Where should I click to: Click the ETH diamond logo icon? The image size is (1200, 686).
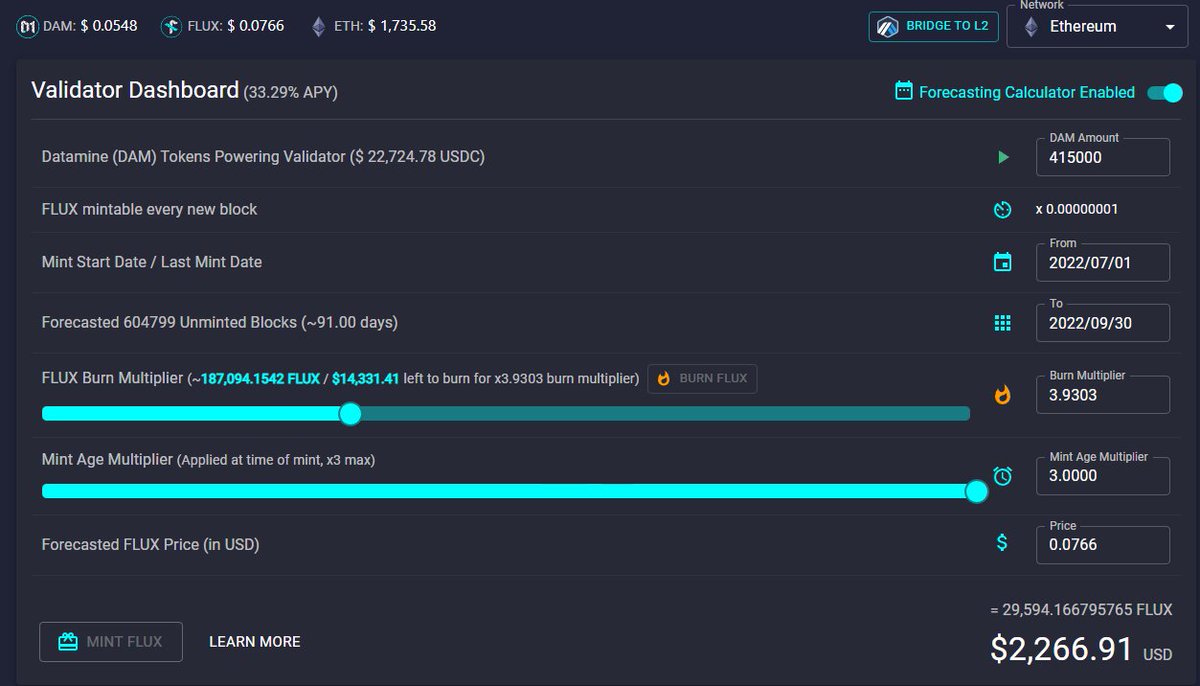tap(319, 27)
